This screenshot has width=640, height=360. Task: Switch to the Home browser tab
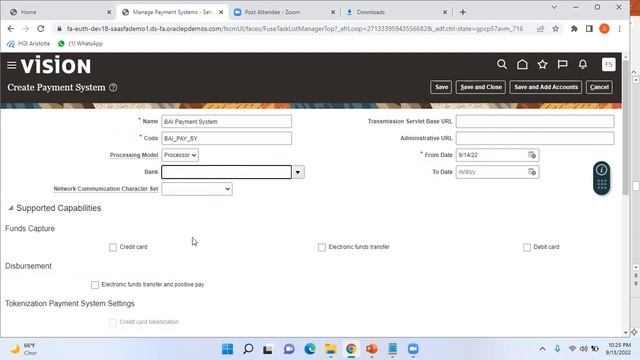[60, 12]
